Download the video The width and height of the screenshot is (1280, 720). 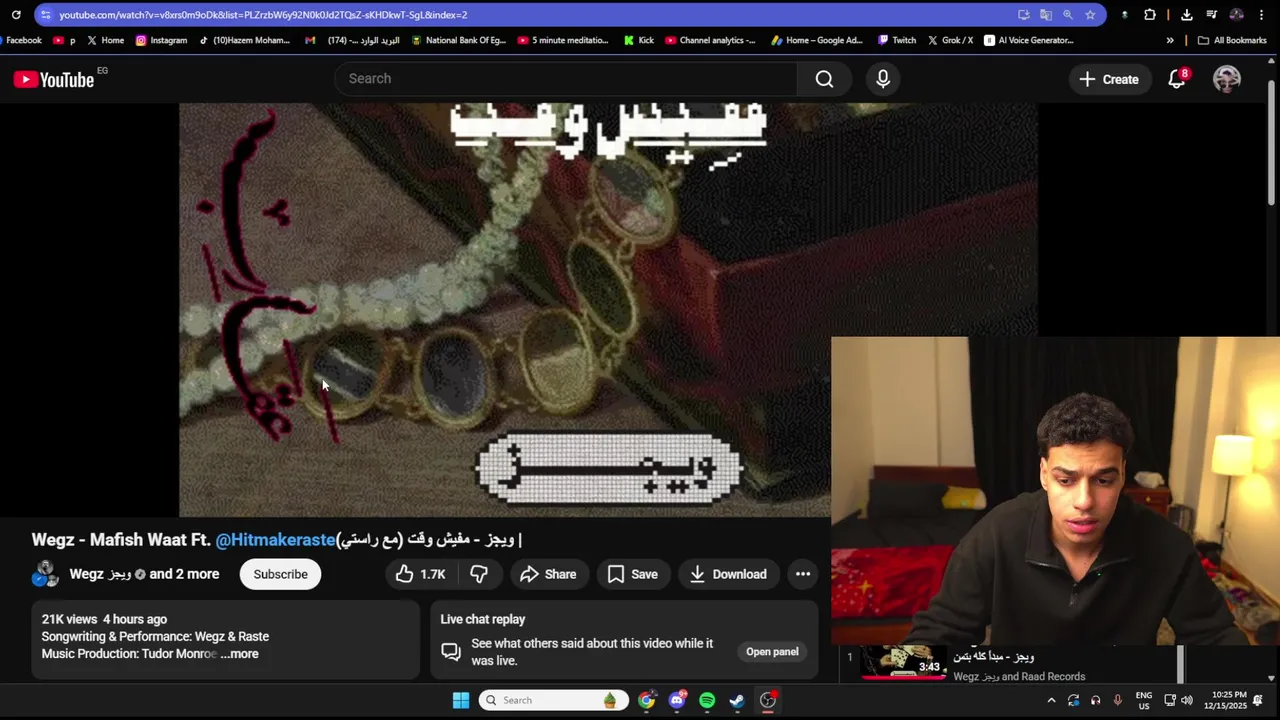pos(728,574)
